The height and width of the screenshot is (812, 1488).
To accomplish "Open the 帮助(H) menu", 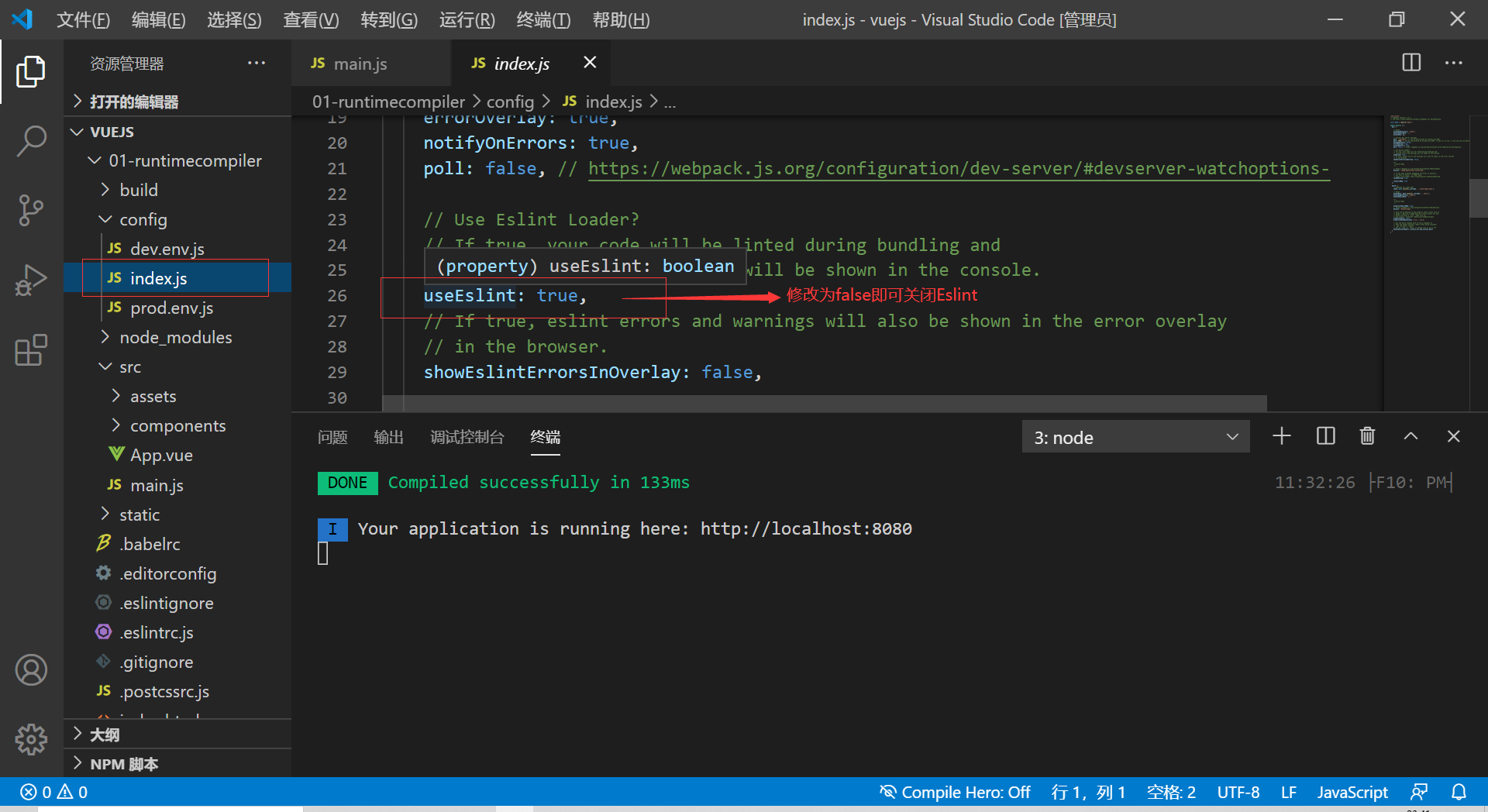I will coord(621,19).
